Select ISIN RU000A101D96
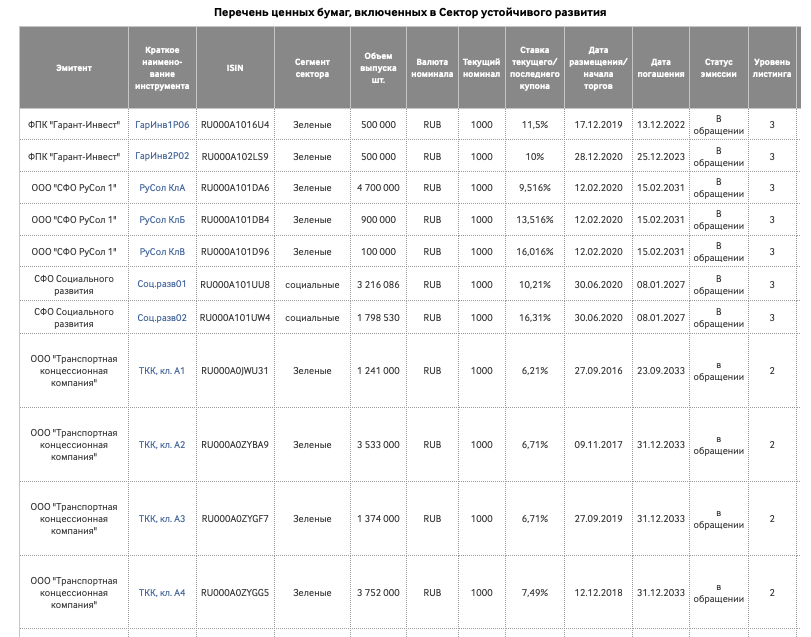This screenshot has width=811, height=637. point(235,252)
